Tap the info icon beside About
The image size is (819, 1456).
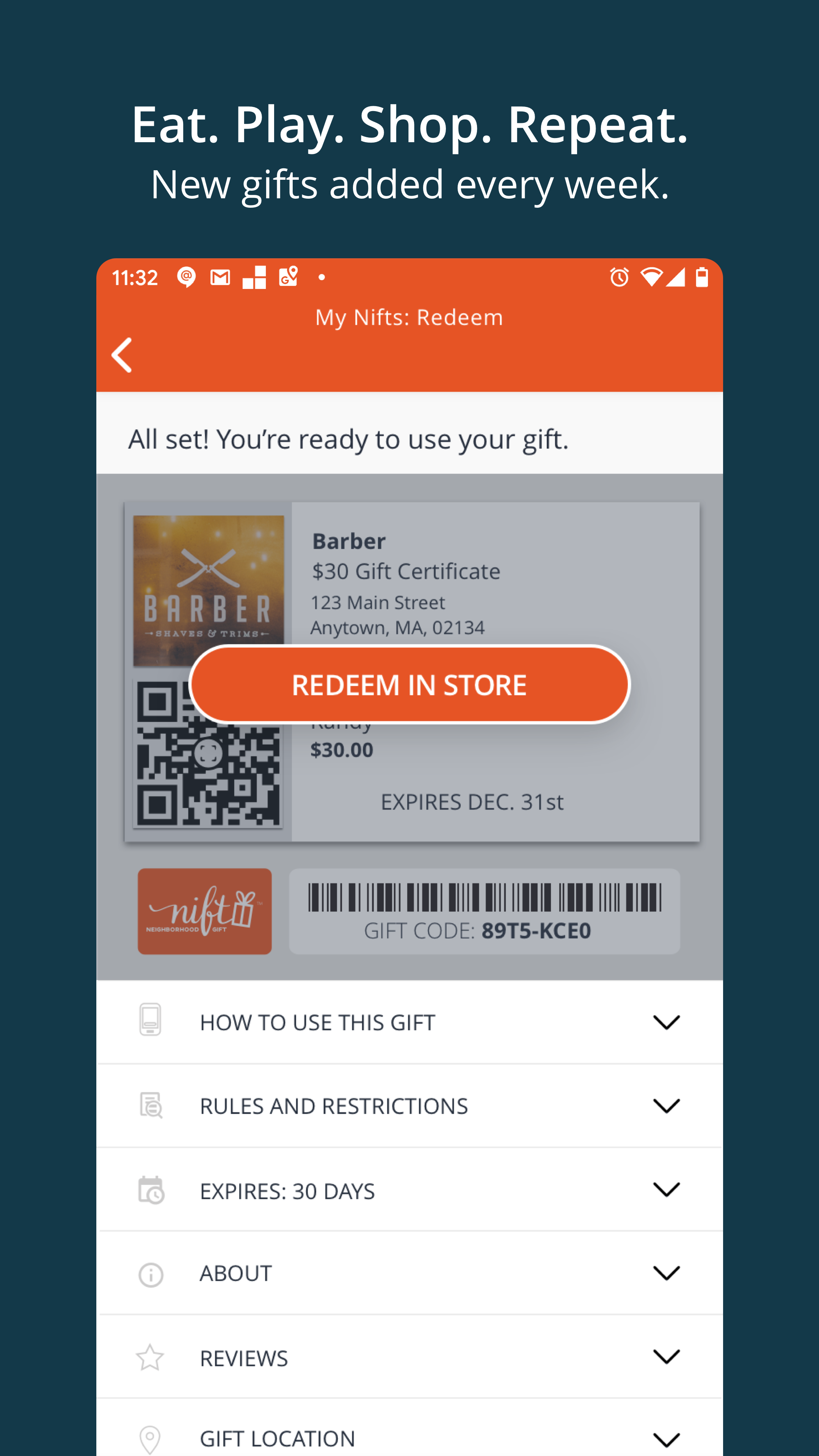click(x=151, y=1275)
